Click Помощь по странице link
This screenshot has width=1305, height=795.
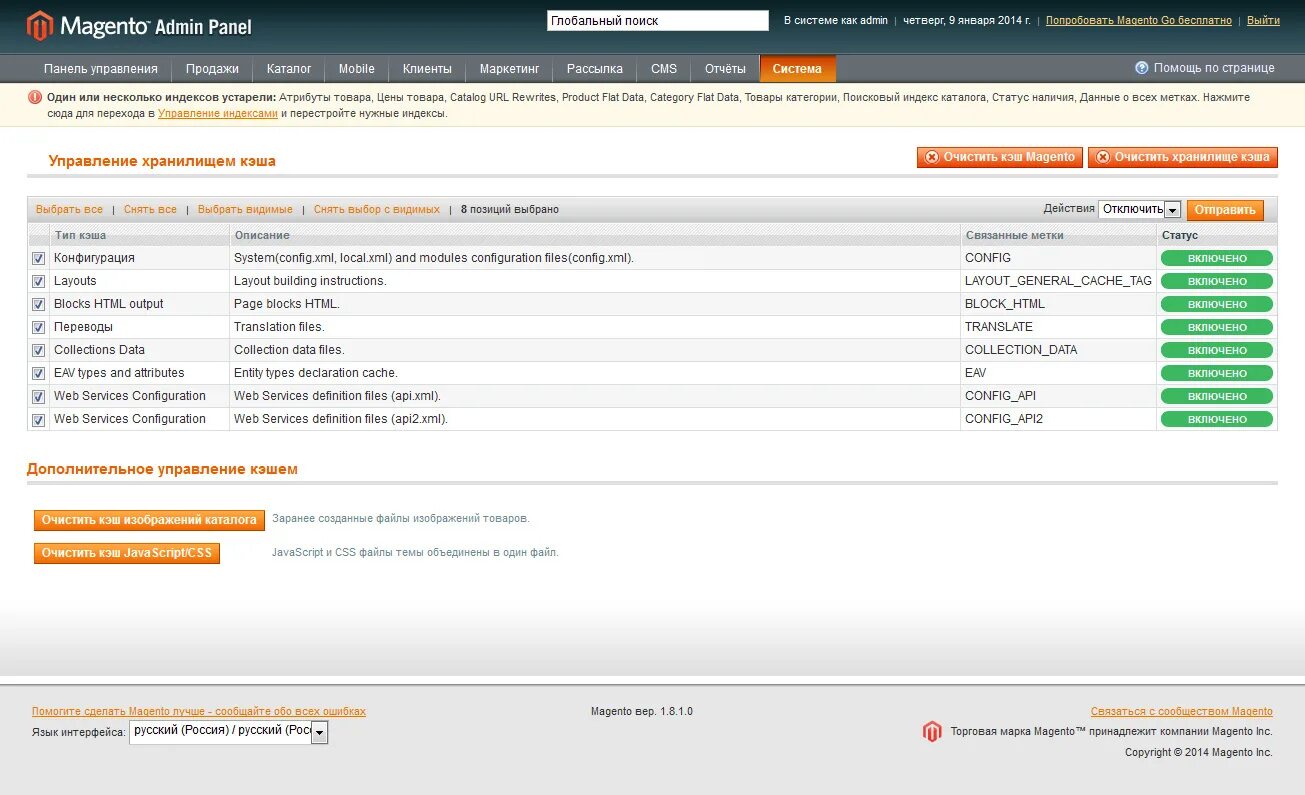tap(1214, 68)
